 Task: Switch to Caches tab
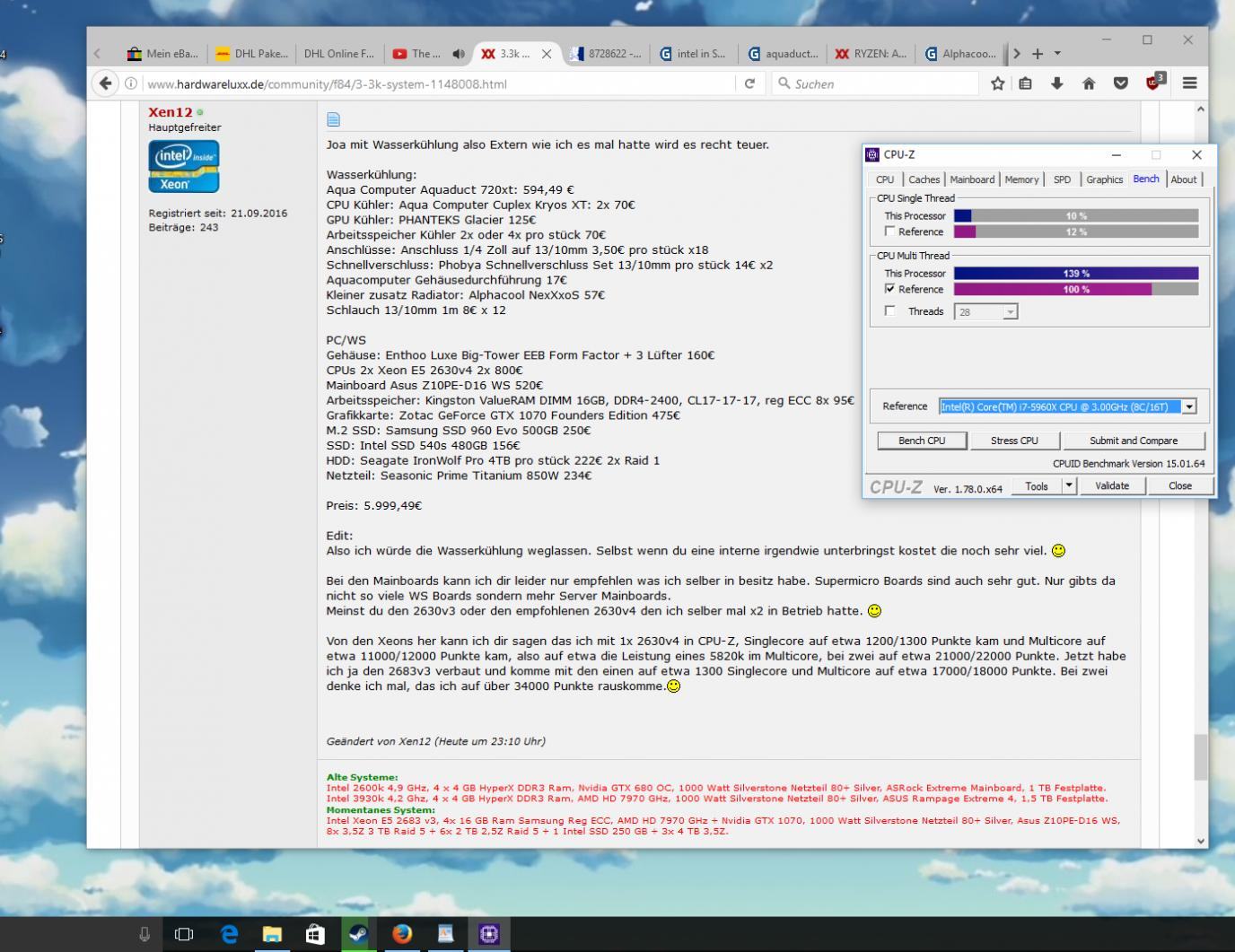[x=924, y=179]
